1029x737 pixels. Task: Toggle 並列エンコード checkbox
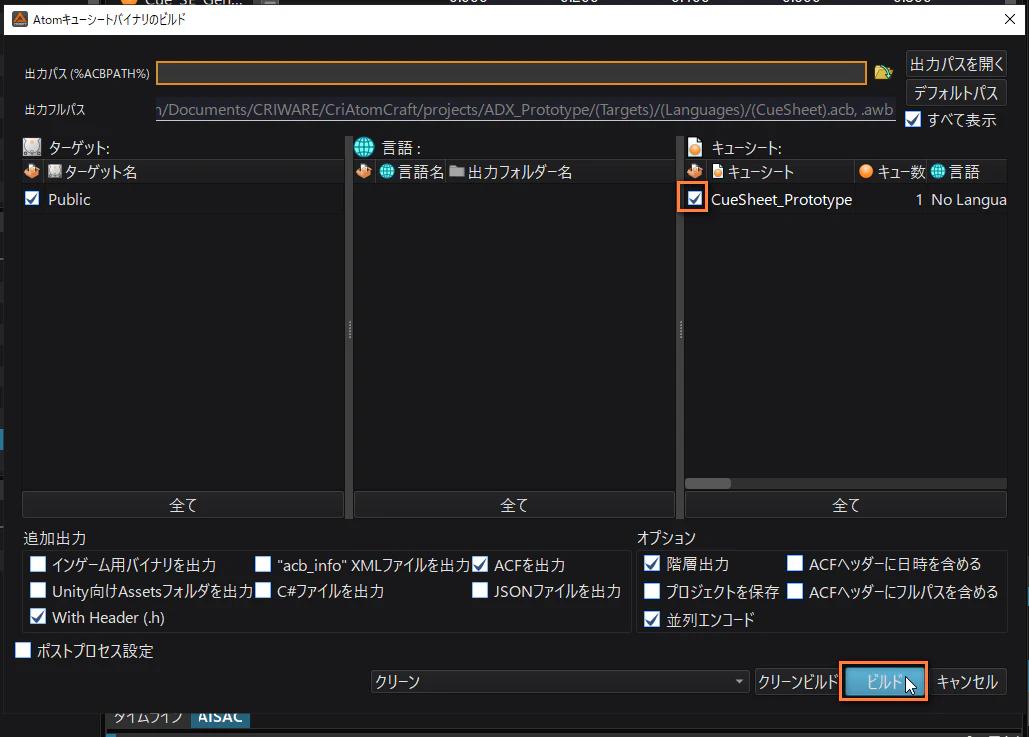(x=652, y=619)
